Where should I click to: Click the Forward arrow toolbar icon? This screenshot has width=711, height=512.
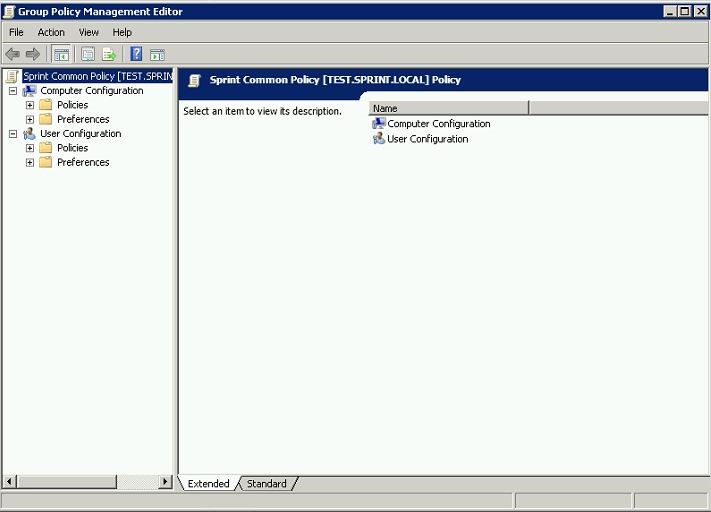click(33, 55)
